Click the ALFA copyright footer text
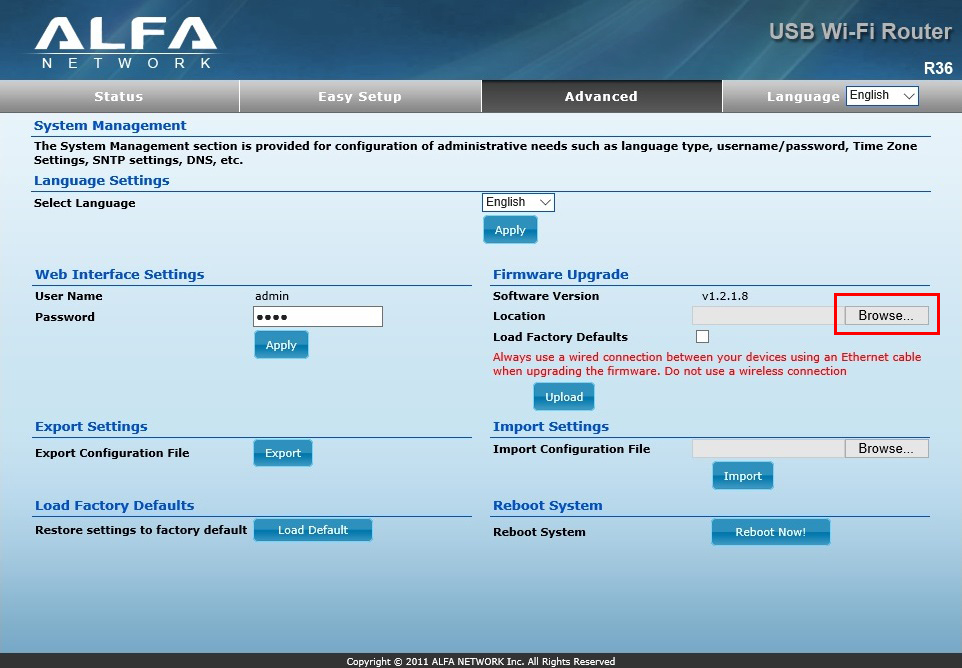This screenshot has height=668, width=962. click(x=481, y=661)
